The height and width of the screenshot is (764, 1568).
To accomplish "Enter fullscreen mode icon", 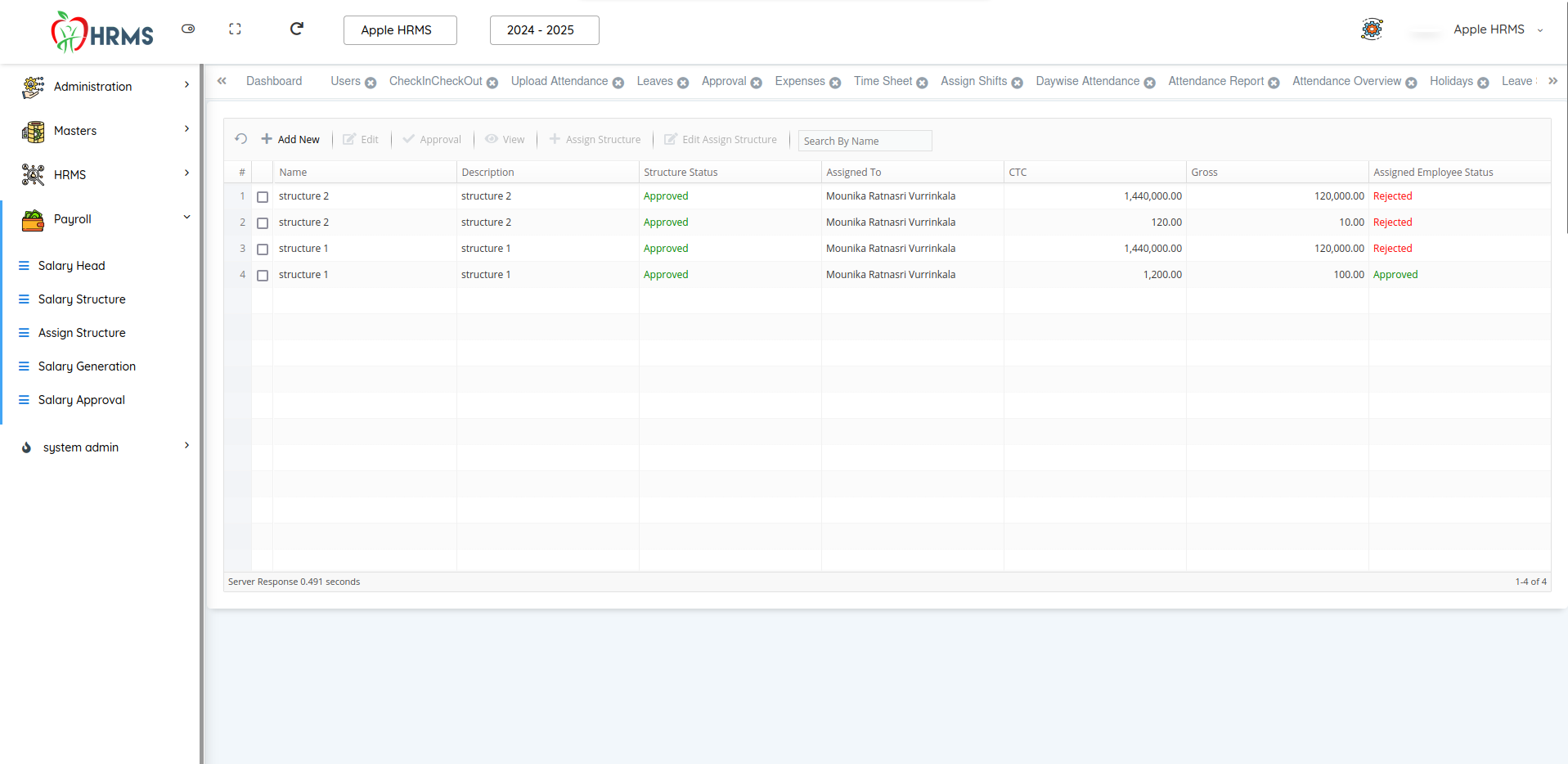I will 235,29.
